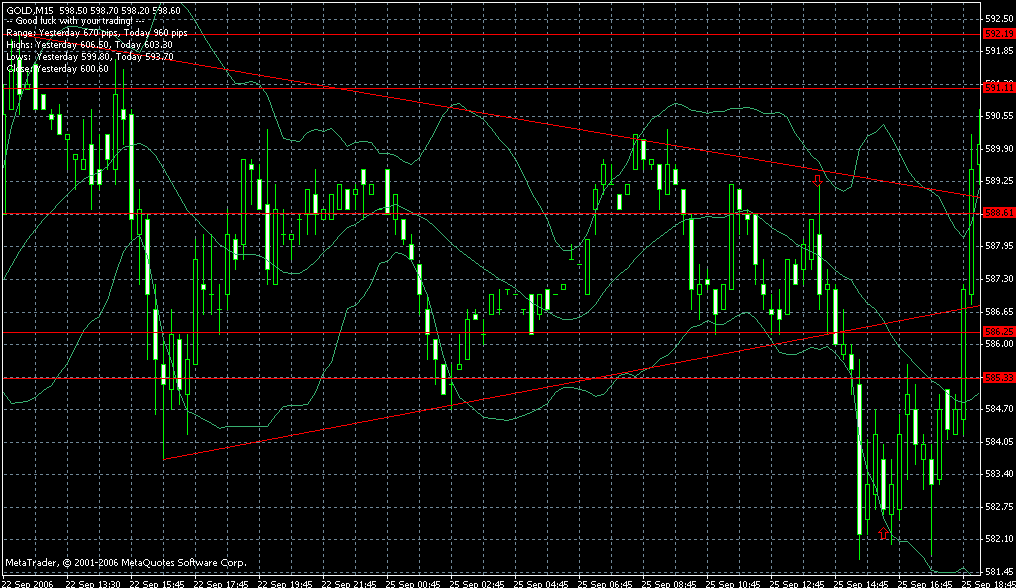Click the 587.95 price scale label
Image resolution: width=1016 pixels, height=588 pixels.
[999, 246]
